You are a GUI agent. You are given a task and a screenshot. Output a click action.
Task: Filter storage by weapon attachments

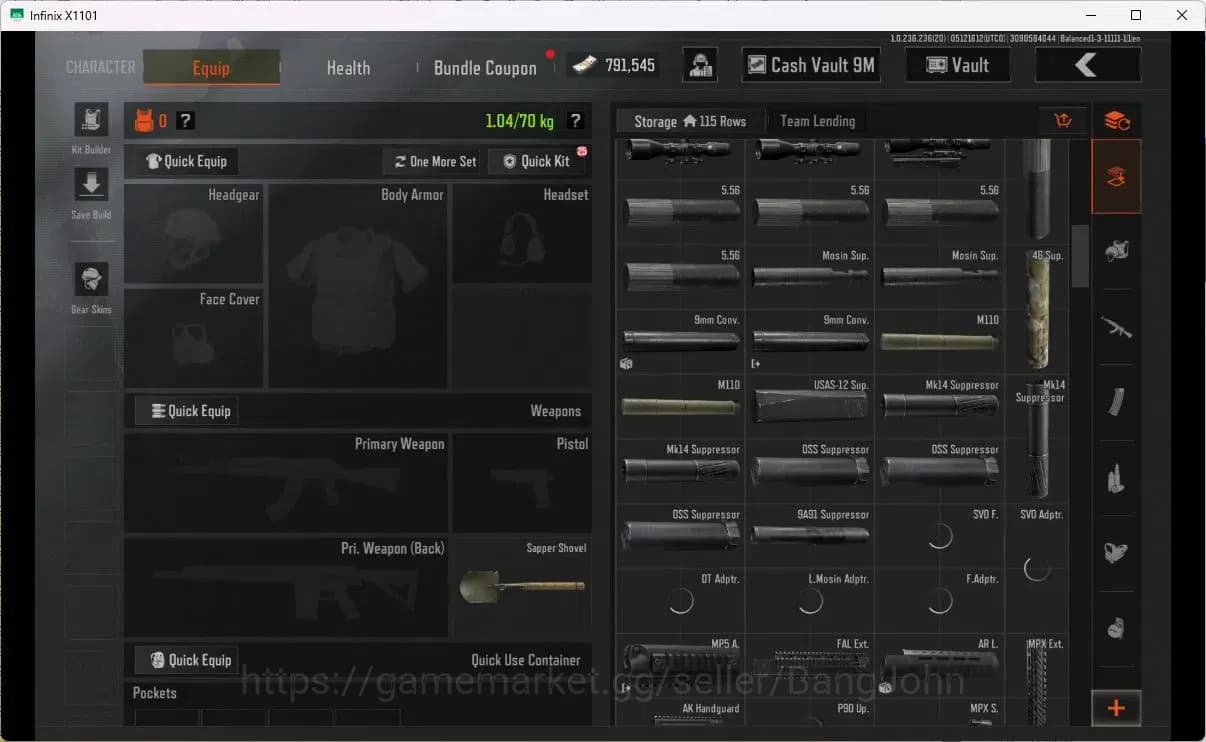(x=1117, y=553)
